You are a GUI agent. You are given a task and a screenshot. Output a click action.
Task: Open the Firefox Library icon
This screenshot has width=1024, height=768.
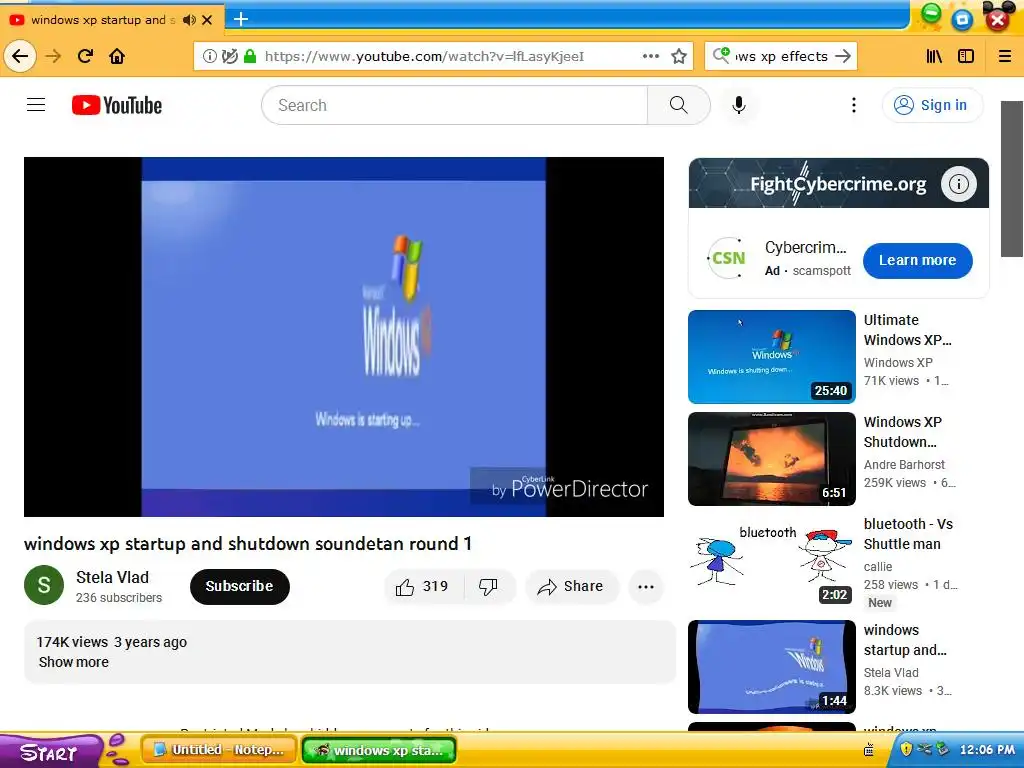(x=935, y=56)
